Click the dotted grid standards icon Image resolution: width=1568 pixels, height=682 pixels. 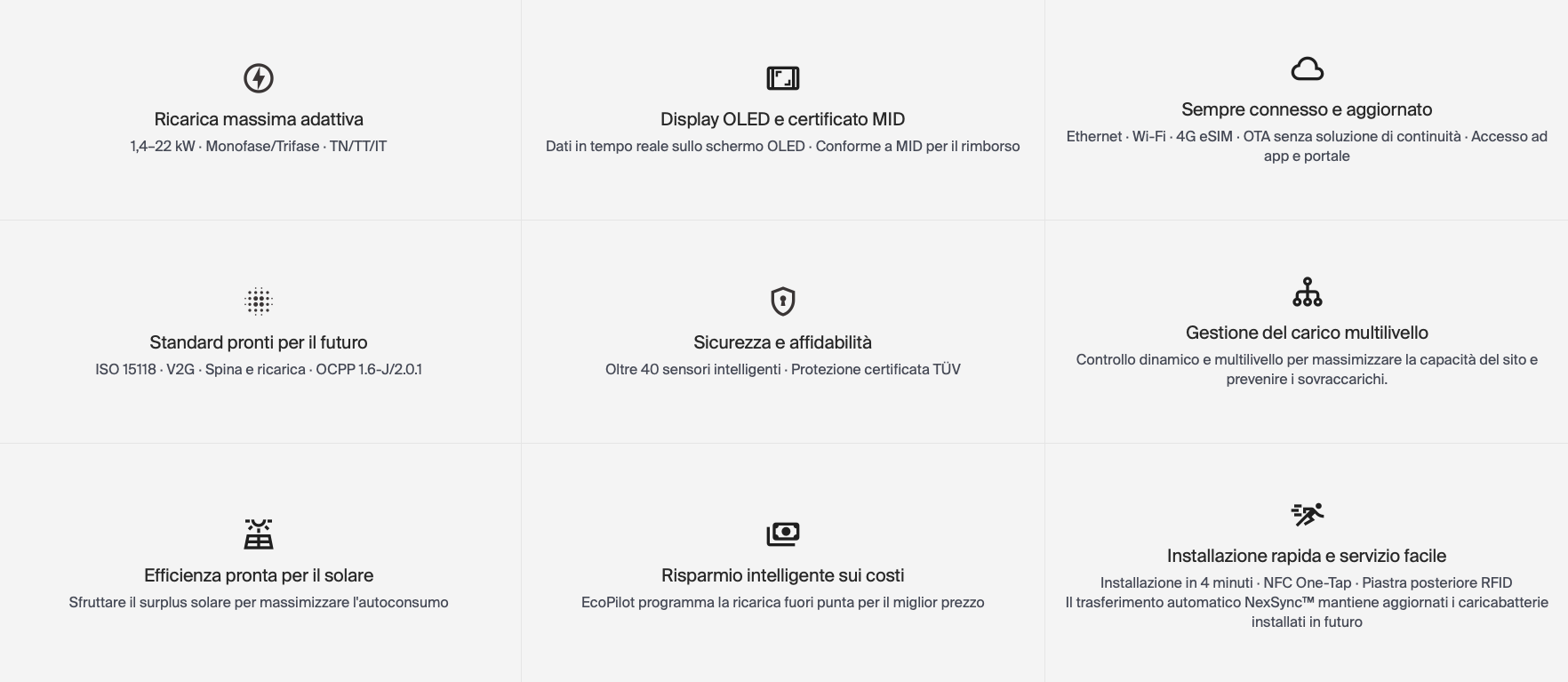259,301
